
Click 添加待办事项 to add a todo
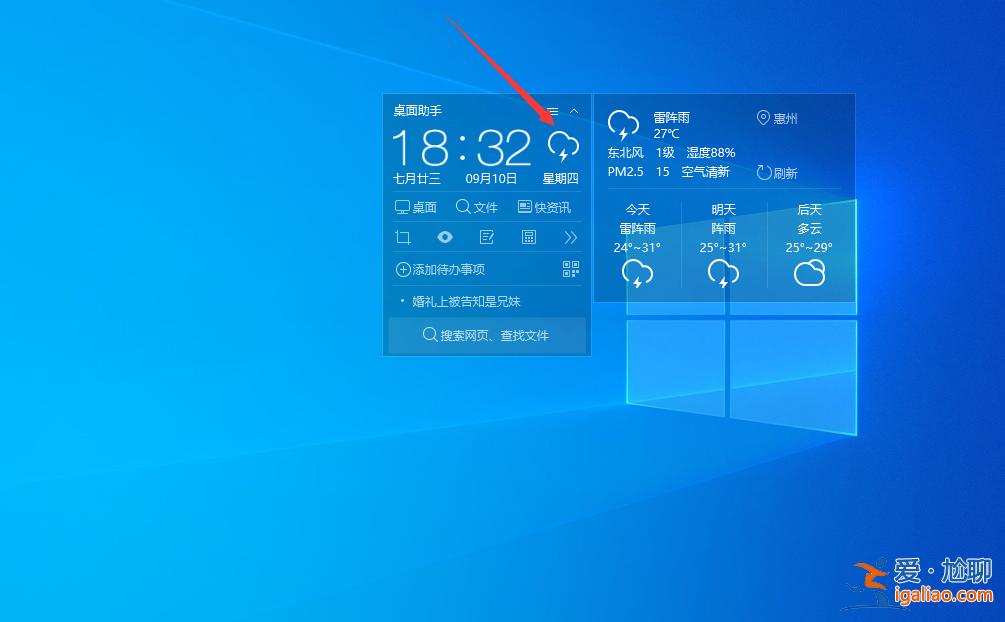[x=446, y=269]
